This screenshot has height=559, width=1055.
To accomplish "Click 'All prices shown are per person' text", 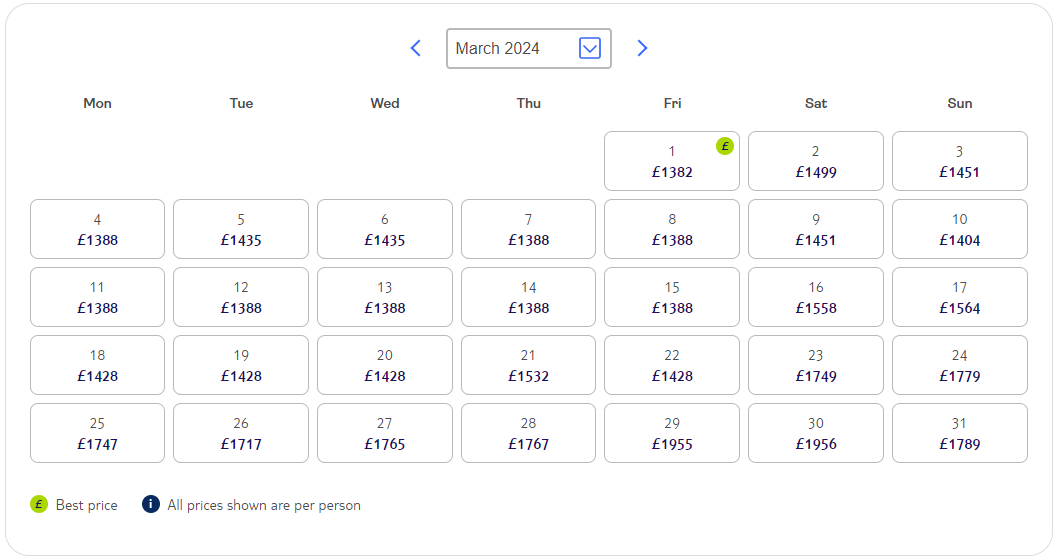I will (x=264, y=505).
